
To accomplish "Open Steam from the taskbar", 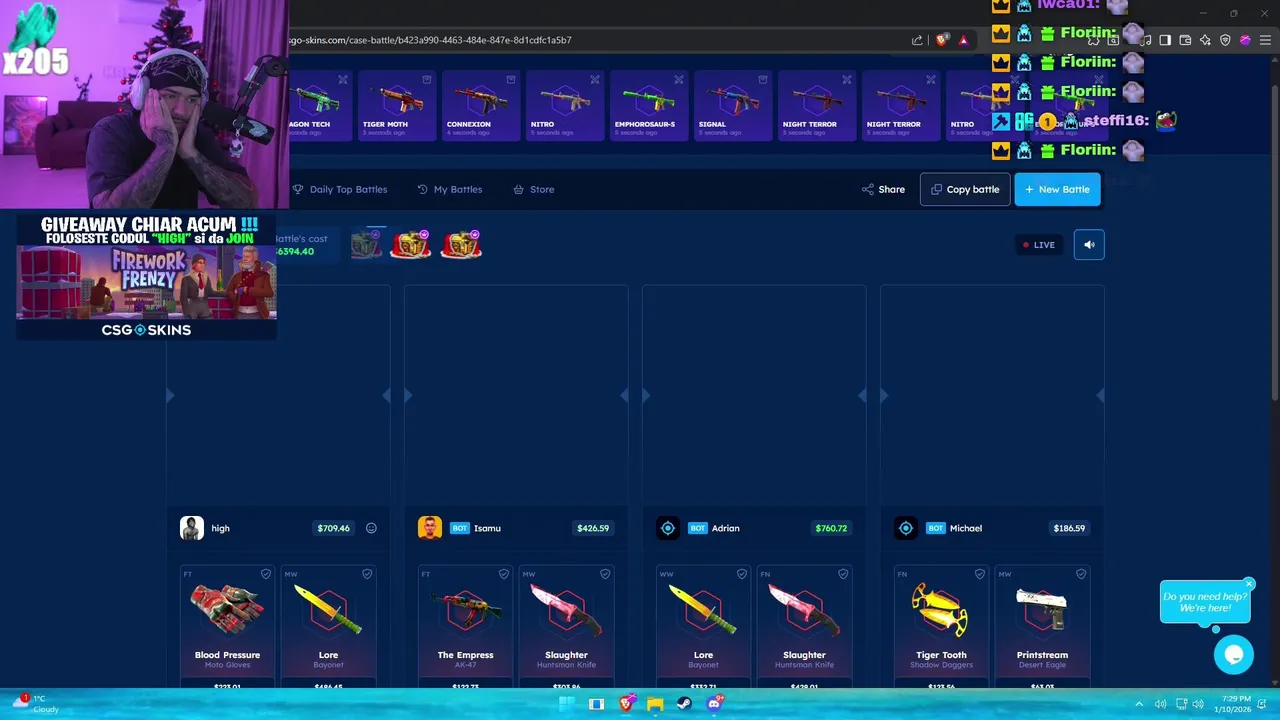I will click(684, 704).
